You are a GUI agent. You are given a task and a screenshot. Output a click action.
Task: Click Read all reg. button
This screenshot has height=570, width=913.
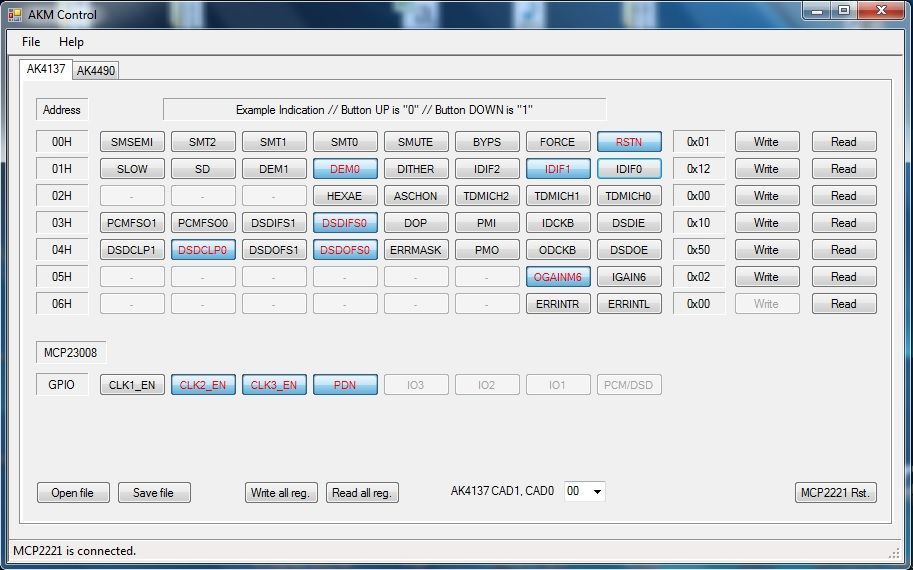click(x=362, y=493)
